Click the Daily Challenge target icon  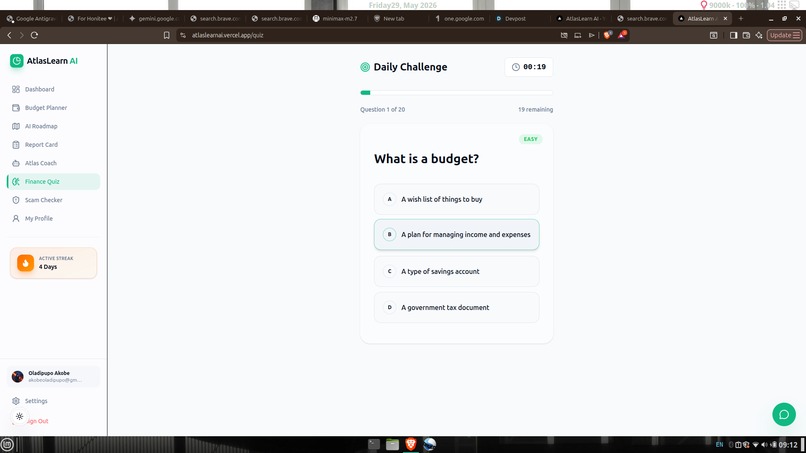[x=365, y=67]
